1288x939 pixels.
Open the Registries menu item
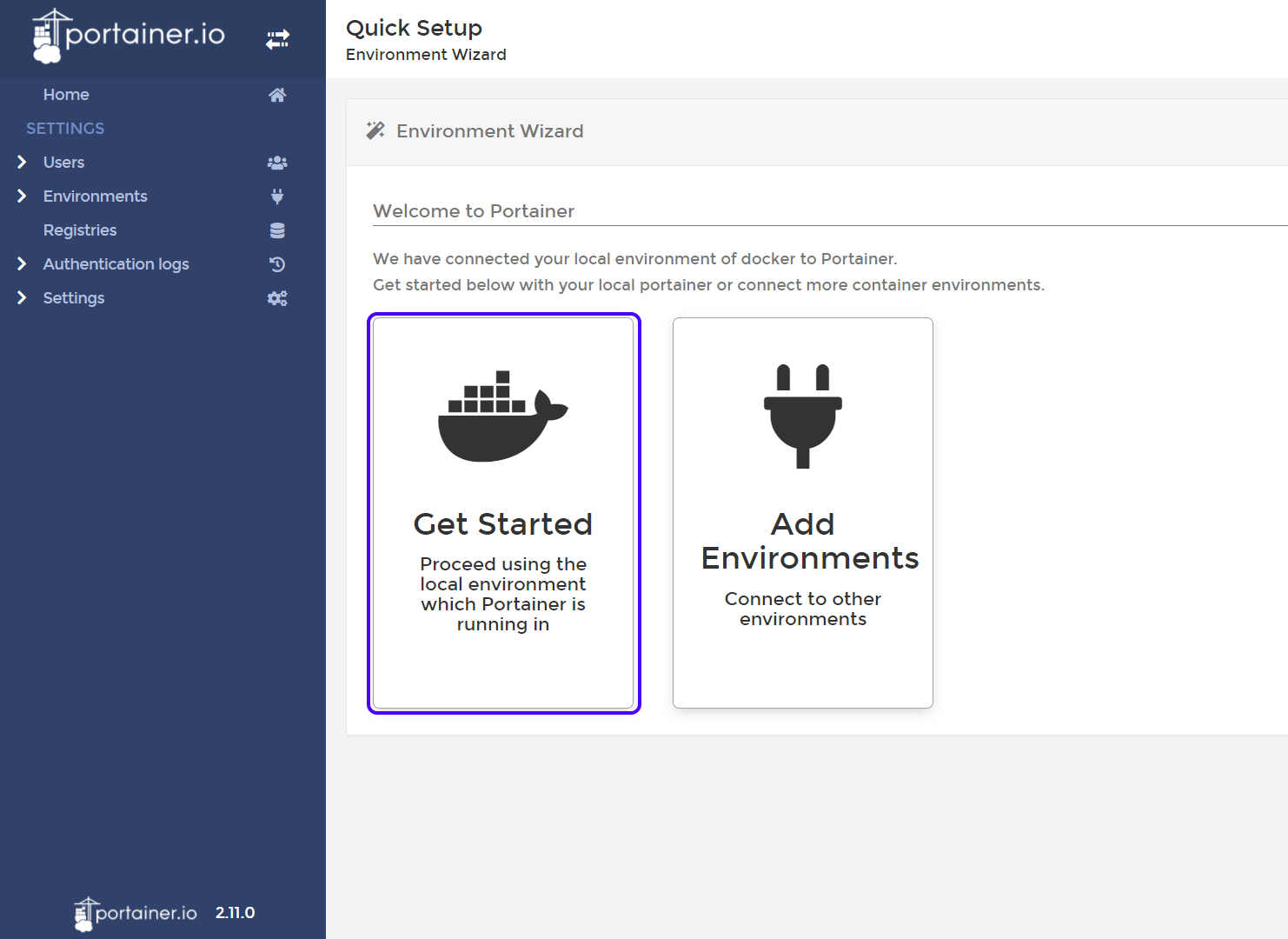click(80, 230)
